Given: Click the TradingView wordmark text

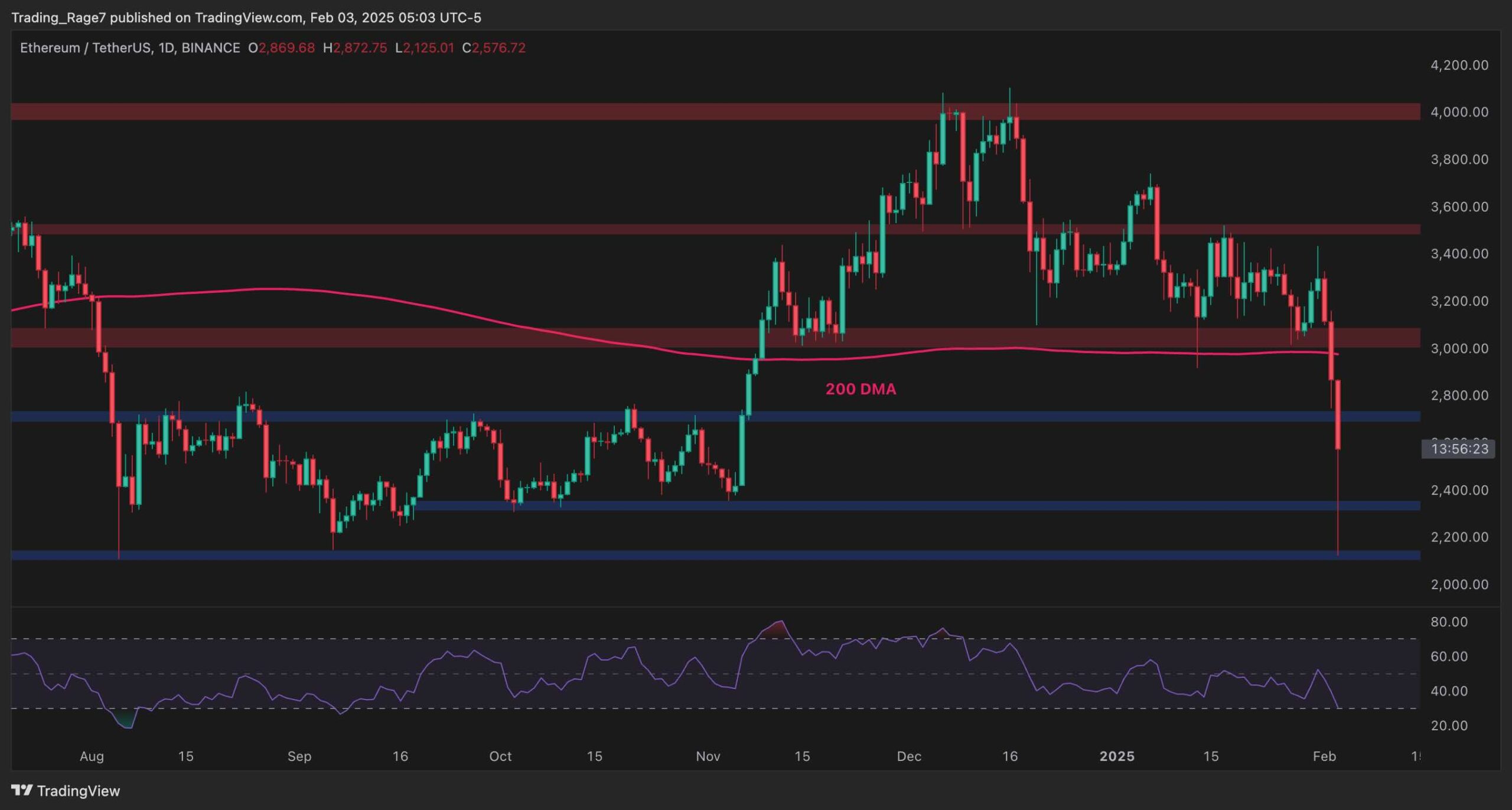Looking at the screenshot, I should coord(79,791).
